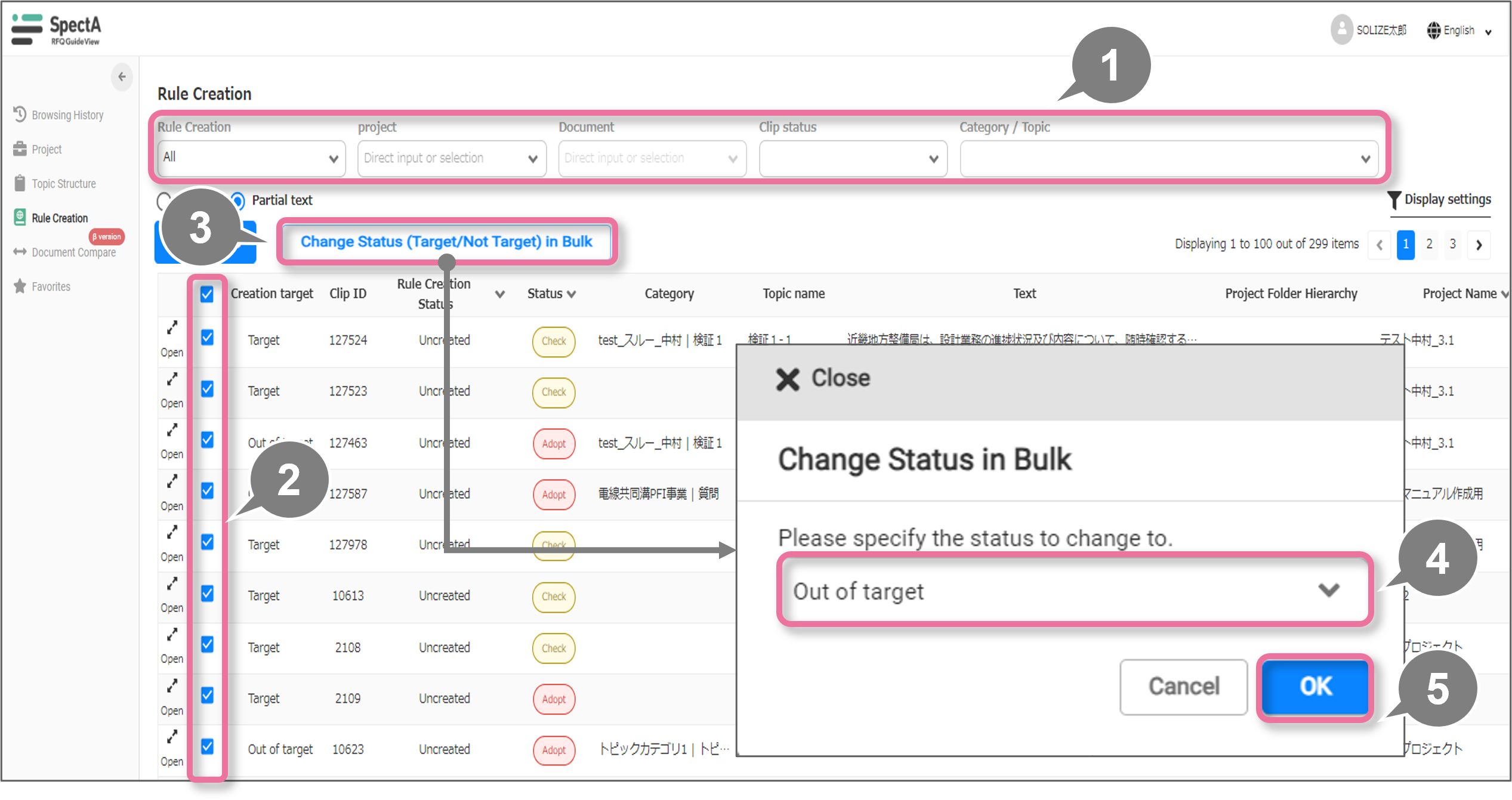The height and width of the screenshot is (800, 1512).
Task: Uncheck the checkbox for clip 127523
Action: [x=206, y=389]
